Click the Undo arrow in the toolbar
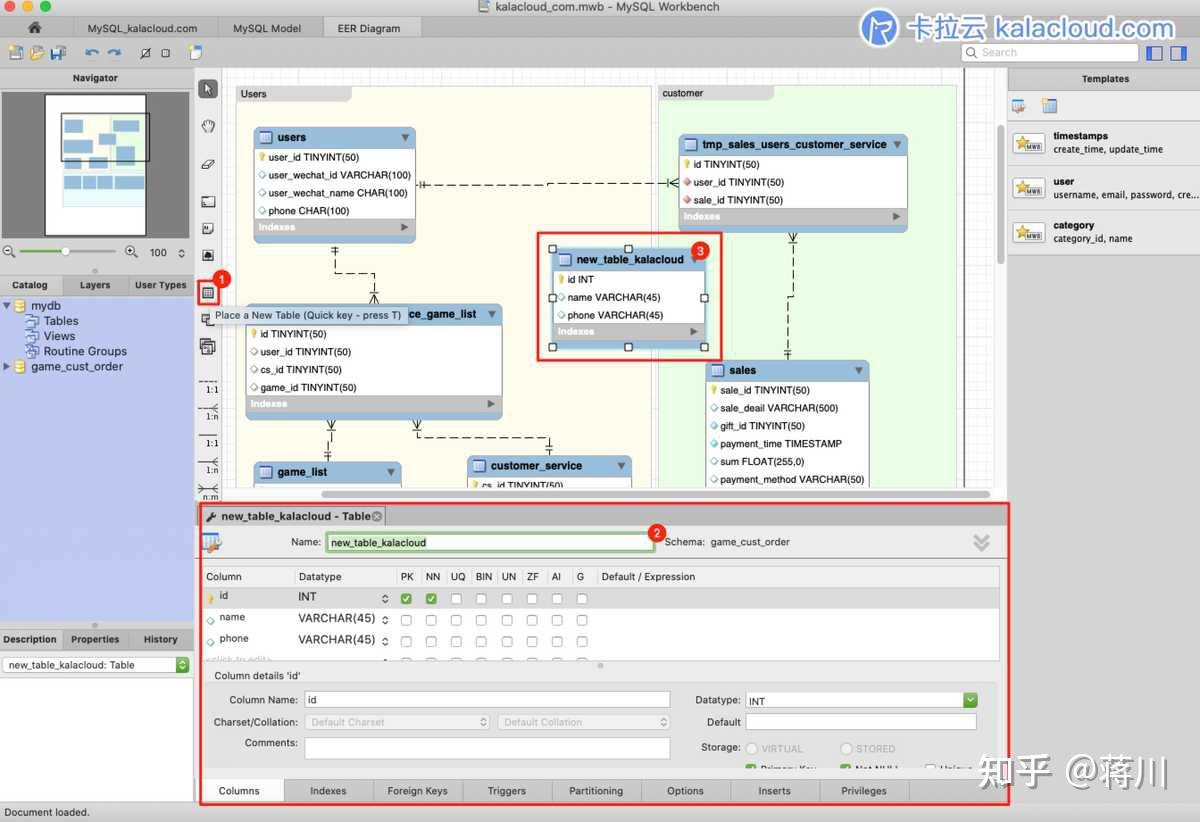Screen dimensions: 1200x822 (91, 52)
